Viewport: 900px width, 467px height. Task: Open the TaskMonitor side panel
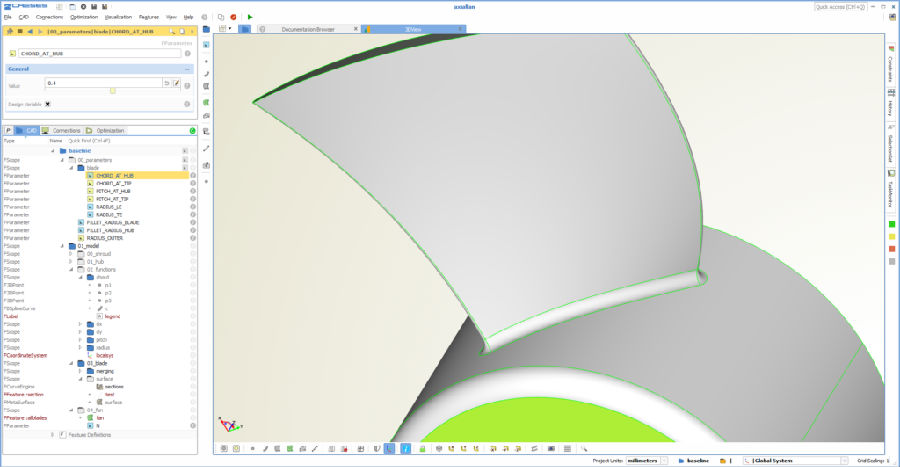891,189
